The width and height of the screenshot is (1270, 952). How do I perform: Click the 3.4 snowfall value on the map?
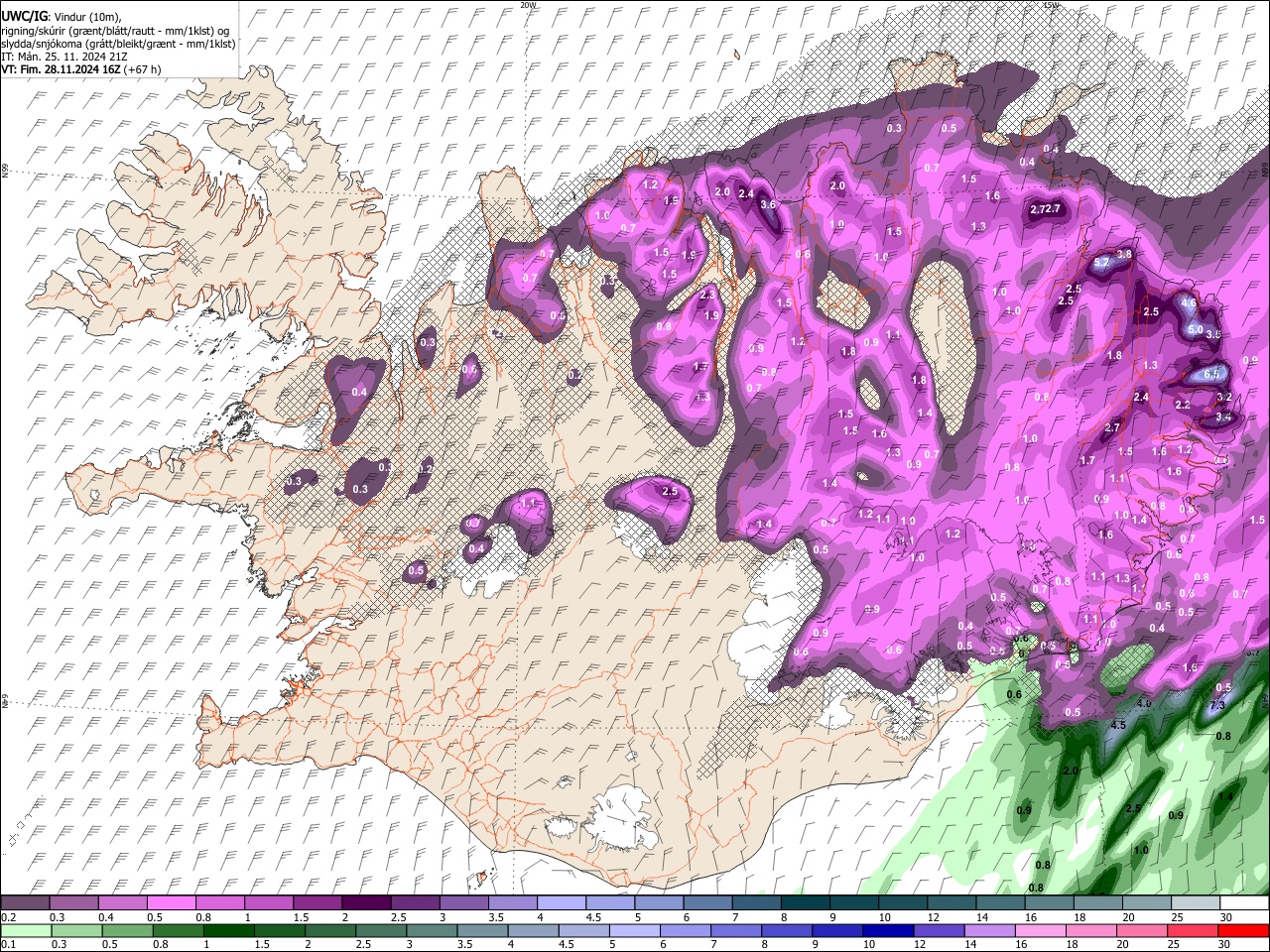pos(1223,417)
